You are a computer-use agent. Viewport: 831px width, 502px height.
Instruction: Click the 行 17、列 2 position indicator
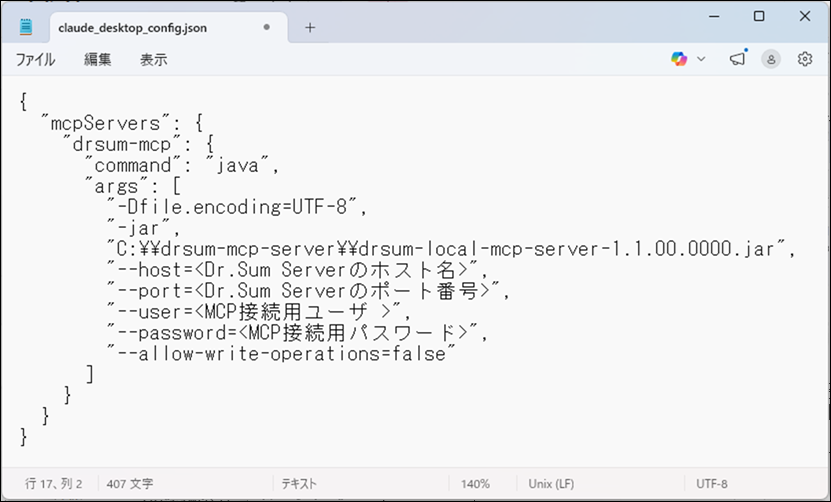[x=54, y=483]
